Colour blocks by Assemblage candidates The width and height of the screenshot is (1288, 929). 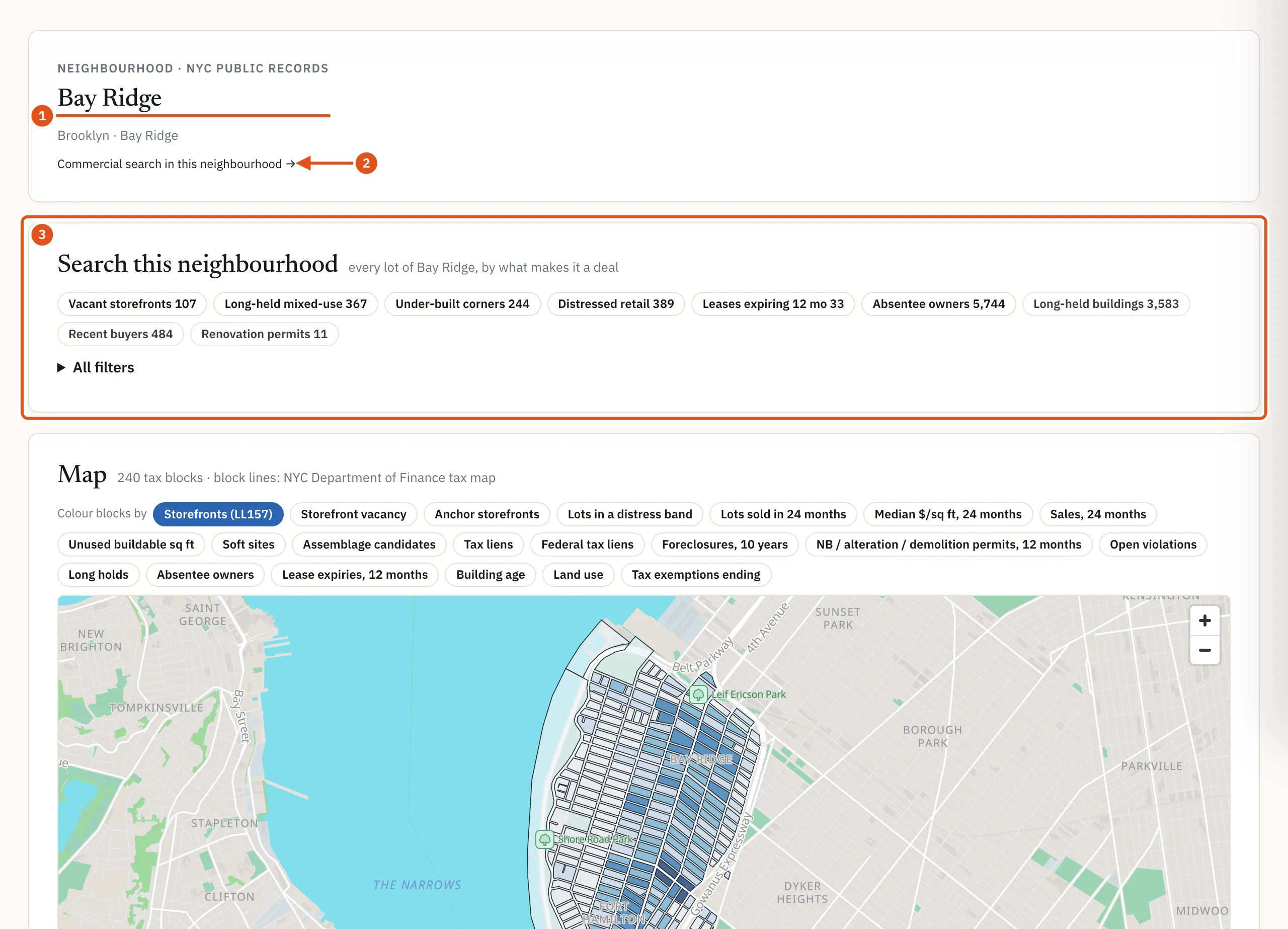click(369, 545)
